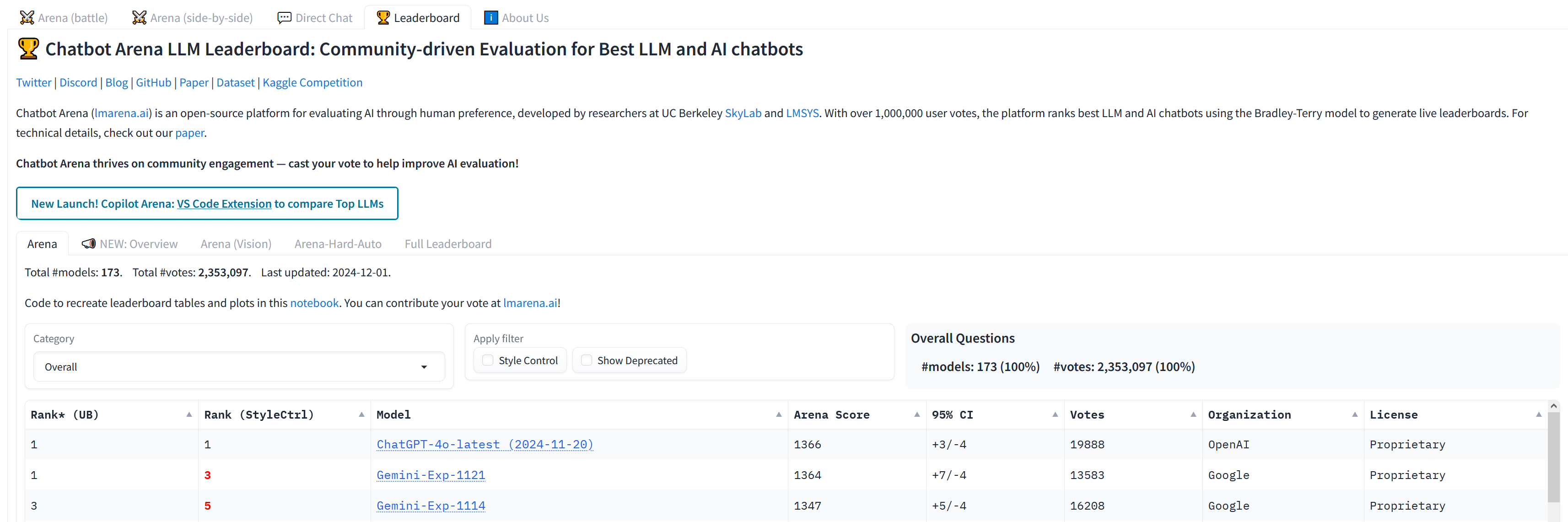Click the table scrollbar up arrow
This screenshot has width=1568, height=522.
click(x=1553, y=406)
